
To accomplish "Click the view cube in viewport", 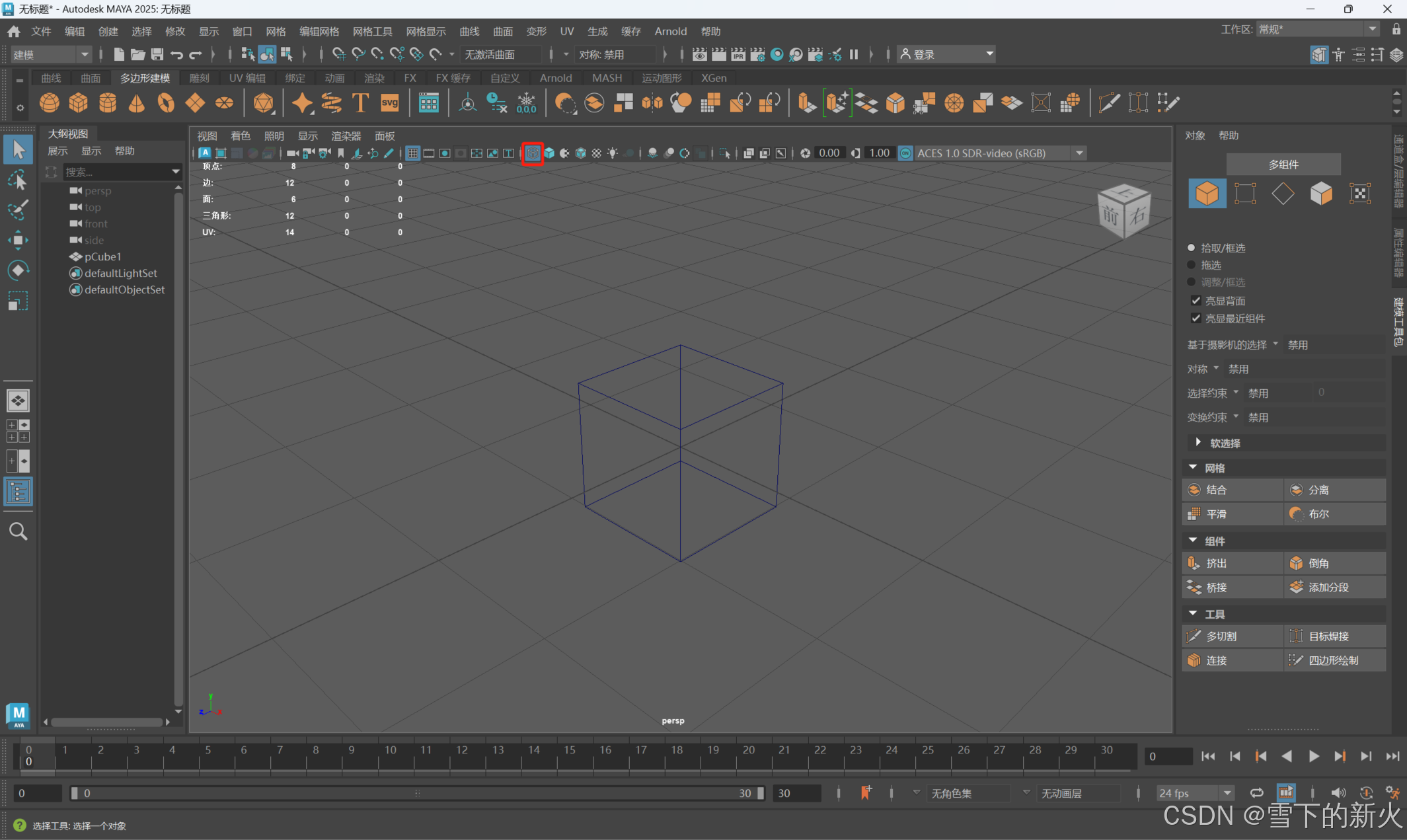I will (1123, 211).
